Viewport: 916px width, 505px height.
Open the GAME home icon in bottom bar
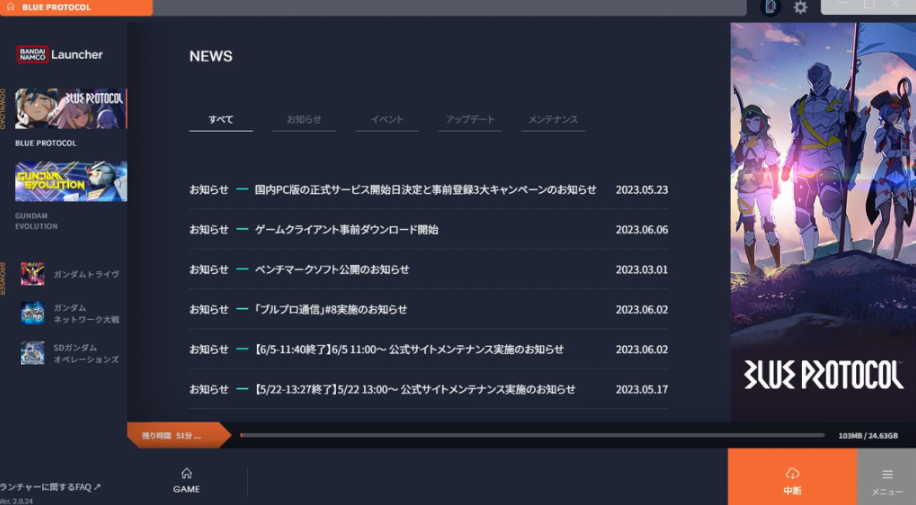pos(186,479)
